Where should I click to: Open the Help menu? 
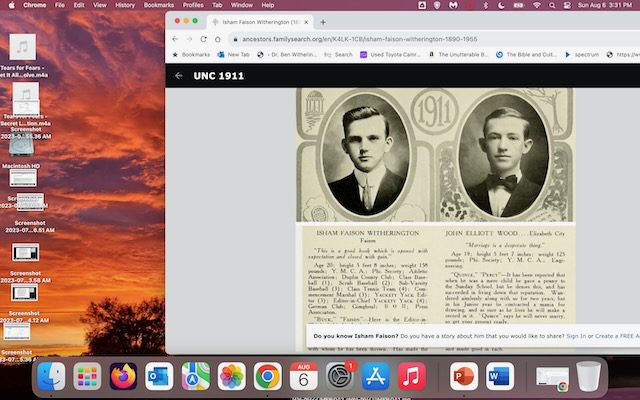pos(268,5)
